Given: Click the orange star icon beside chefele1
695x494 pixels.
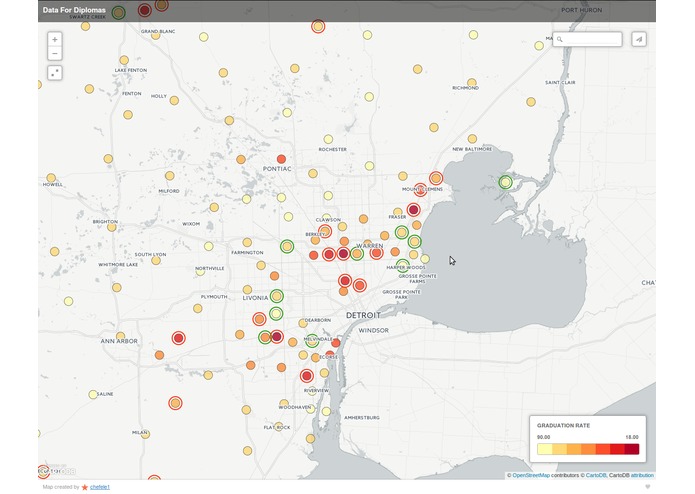Looking at the screenshot, I should tap(85, 487).
